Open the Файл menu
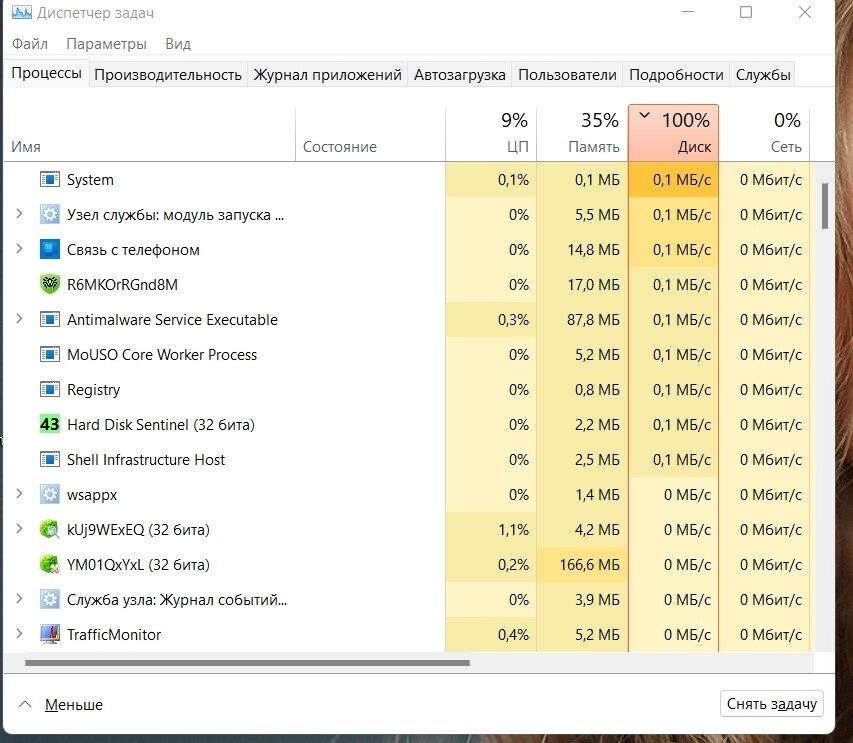This screenshot has height=743, width=853. coord(30,44)
